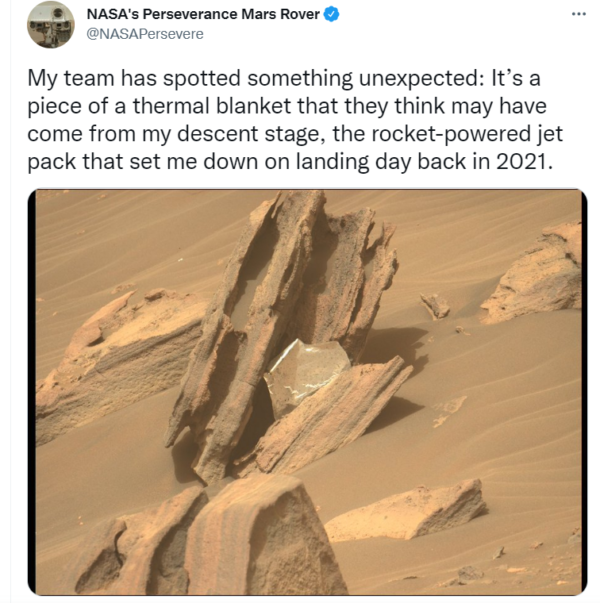Click the rock at the photo's upper right
This screenshot has width=600, height=603.
[535, 275]
